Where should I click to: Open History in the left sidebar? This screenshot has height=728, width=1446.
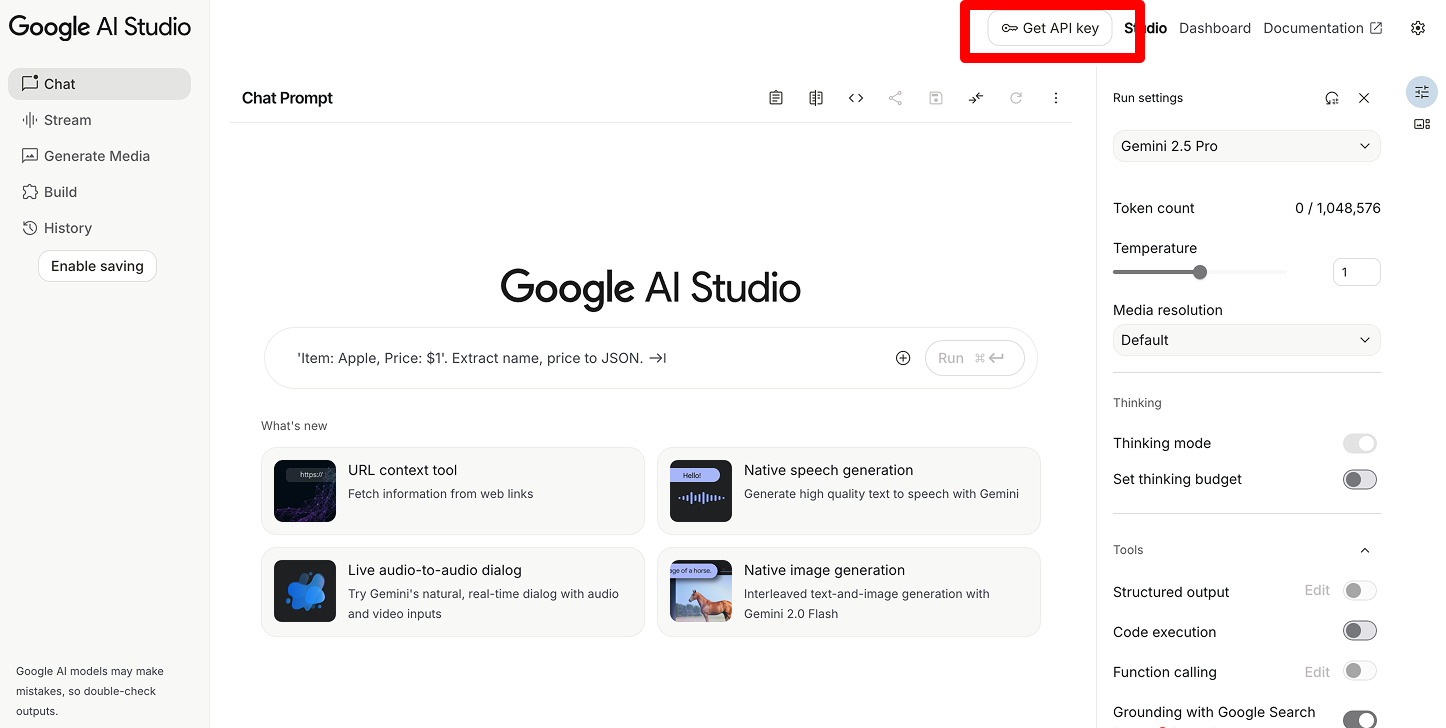coord(99,228)
